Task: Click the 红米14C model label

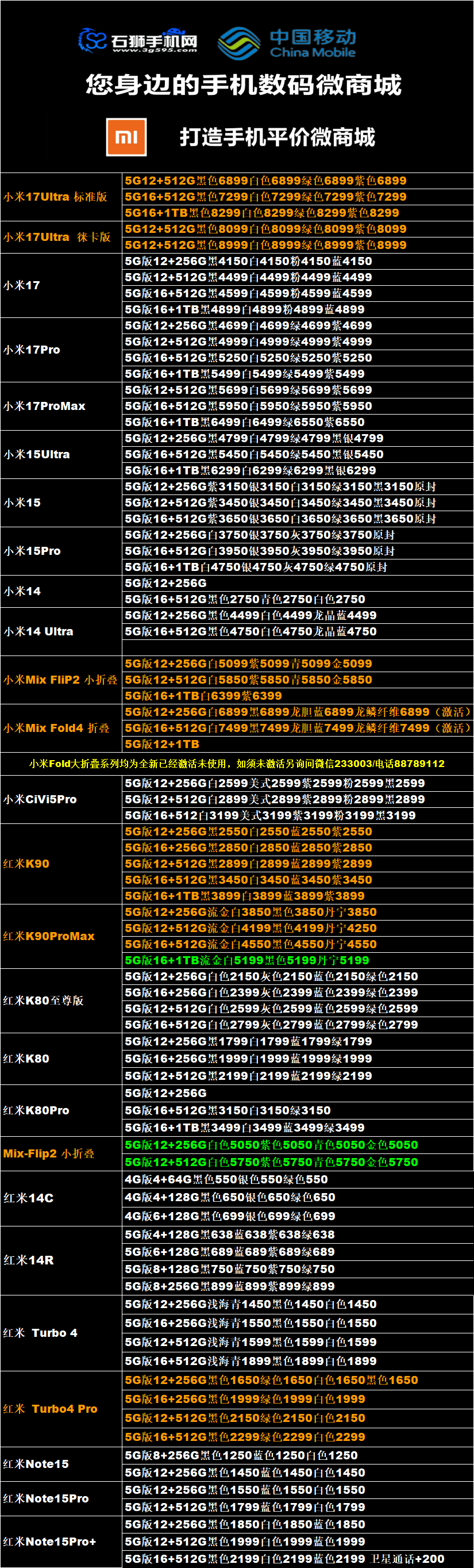Action: click(x=29, y=1197)
